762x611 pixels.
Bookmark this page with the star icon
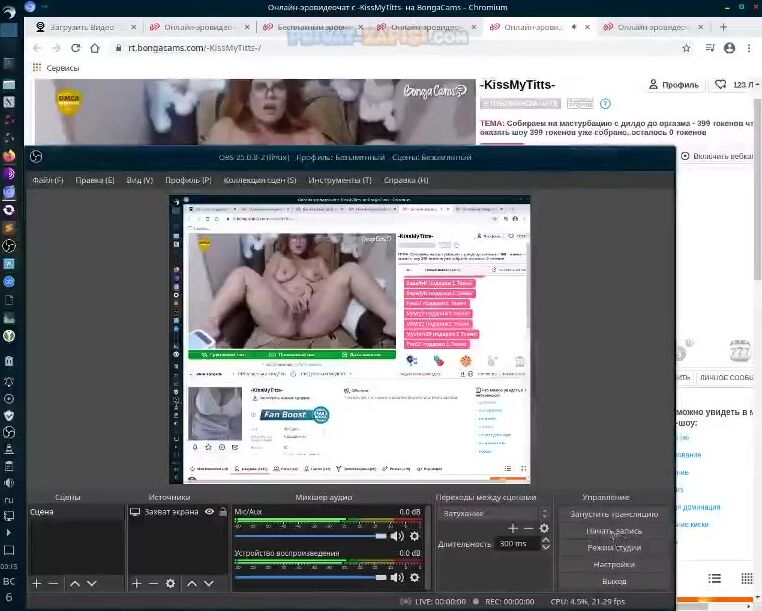pos(686,48)
